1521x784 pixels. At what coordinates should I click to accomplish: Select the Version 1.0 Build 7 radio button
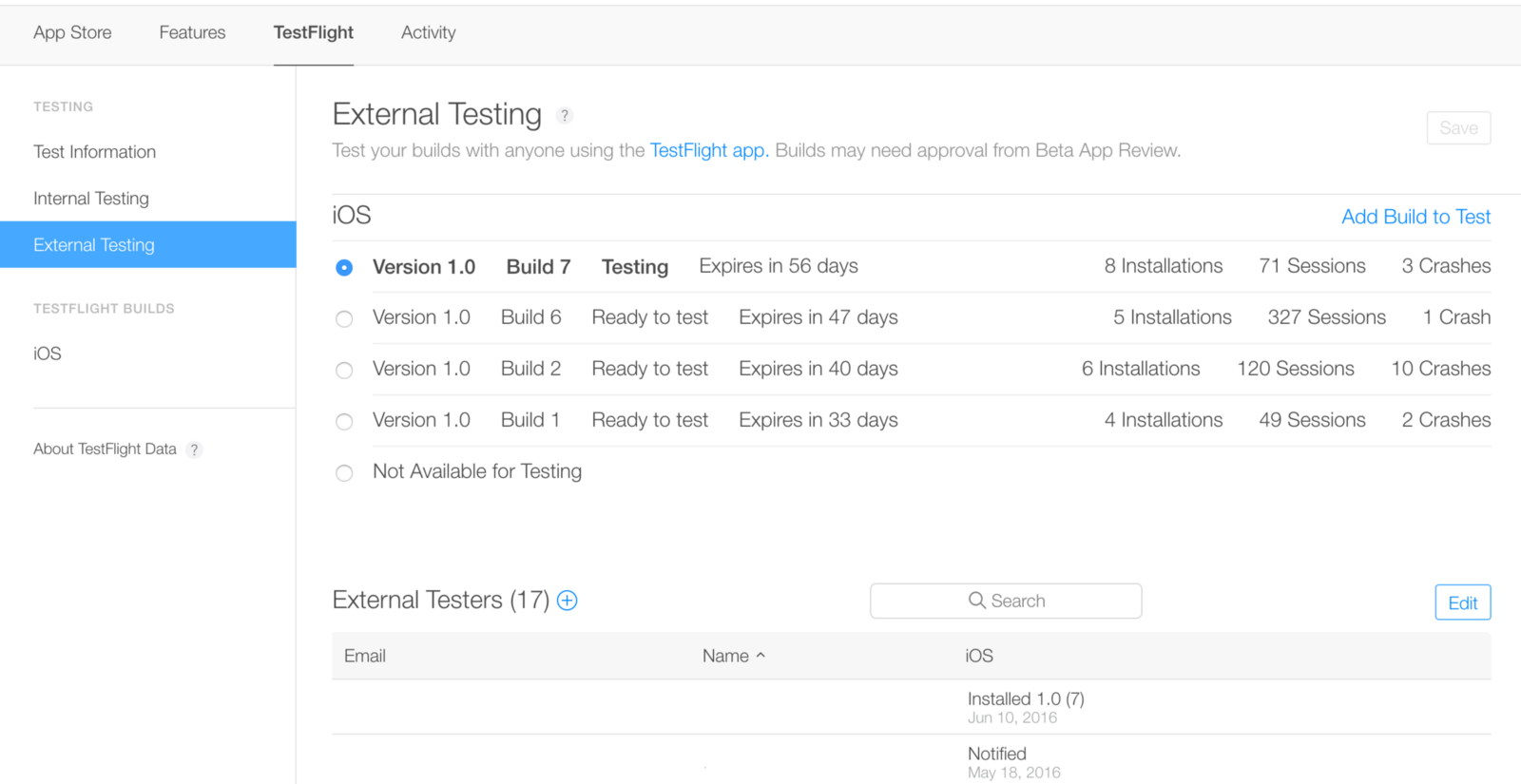point(344,268)
